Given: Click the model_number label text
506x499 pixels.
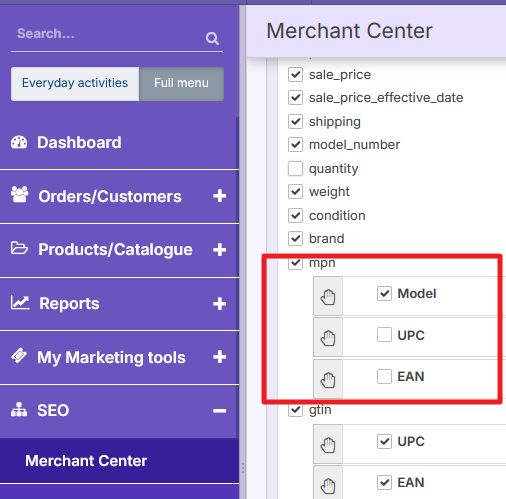Looking at the screenshot, I should pyautogui.click(x=354, y=145).
